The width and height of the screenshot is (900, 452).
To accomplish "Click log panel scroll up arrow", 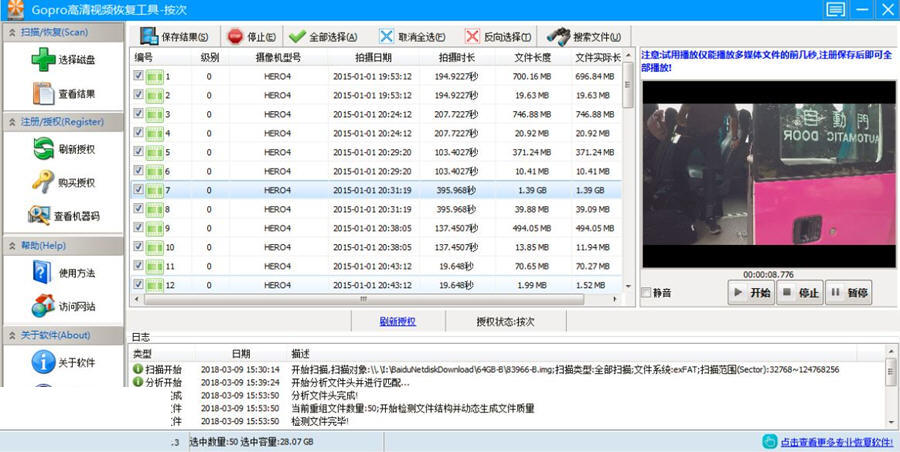I will (890, 350).
